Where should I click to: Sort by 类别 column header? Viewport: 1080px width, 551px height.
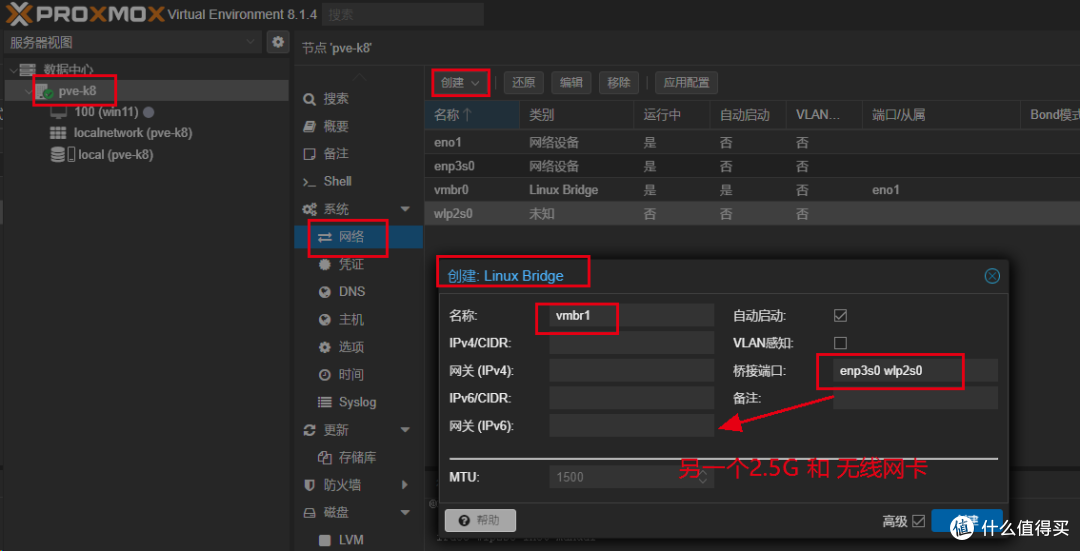[x=577, y=115]
